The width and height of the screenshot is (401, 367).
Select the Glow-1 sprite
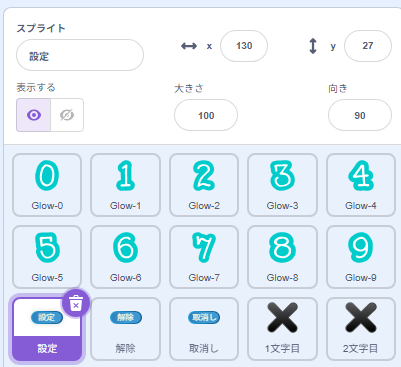[x=125, y=185]
